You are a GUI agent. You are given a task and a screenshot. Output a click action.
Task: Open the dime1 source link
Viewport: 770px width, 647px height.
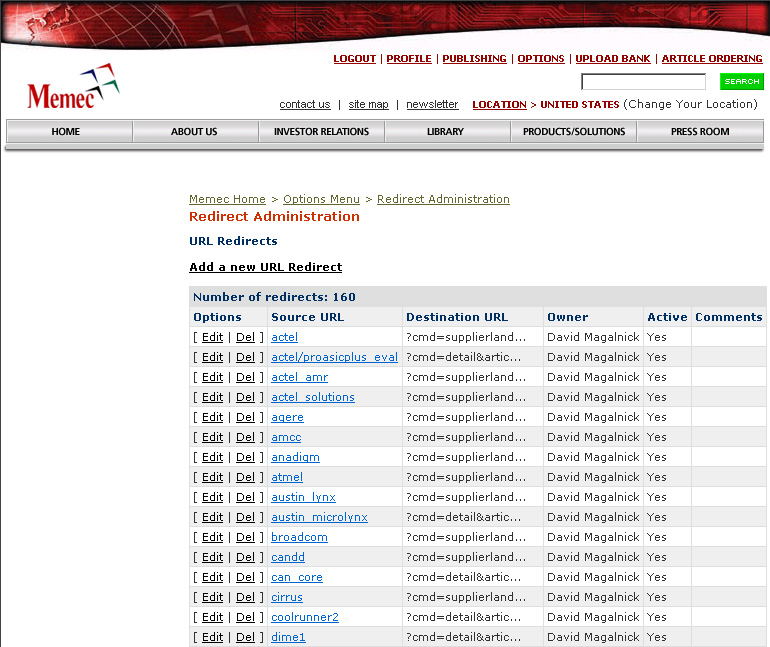pos(288,637)
